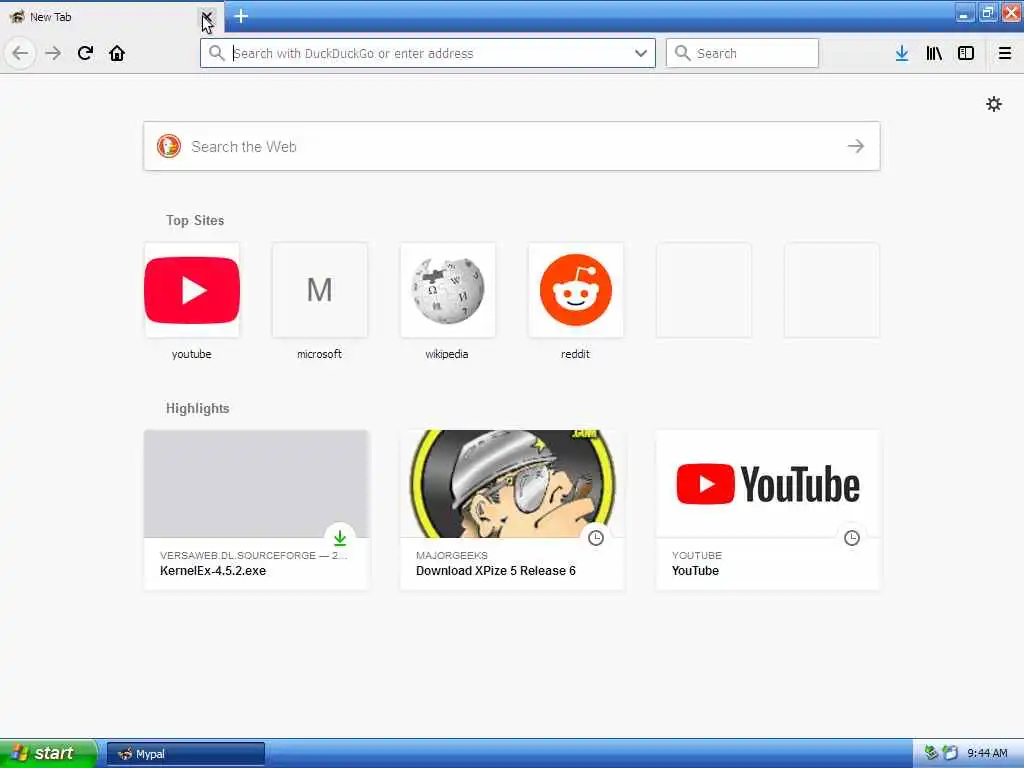
Task: Click green download icon on KernelEx card
Action: (340, 538)
